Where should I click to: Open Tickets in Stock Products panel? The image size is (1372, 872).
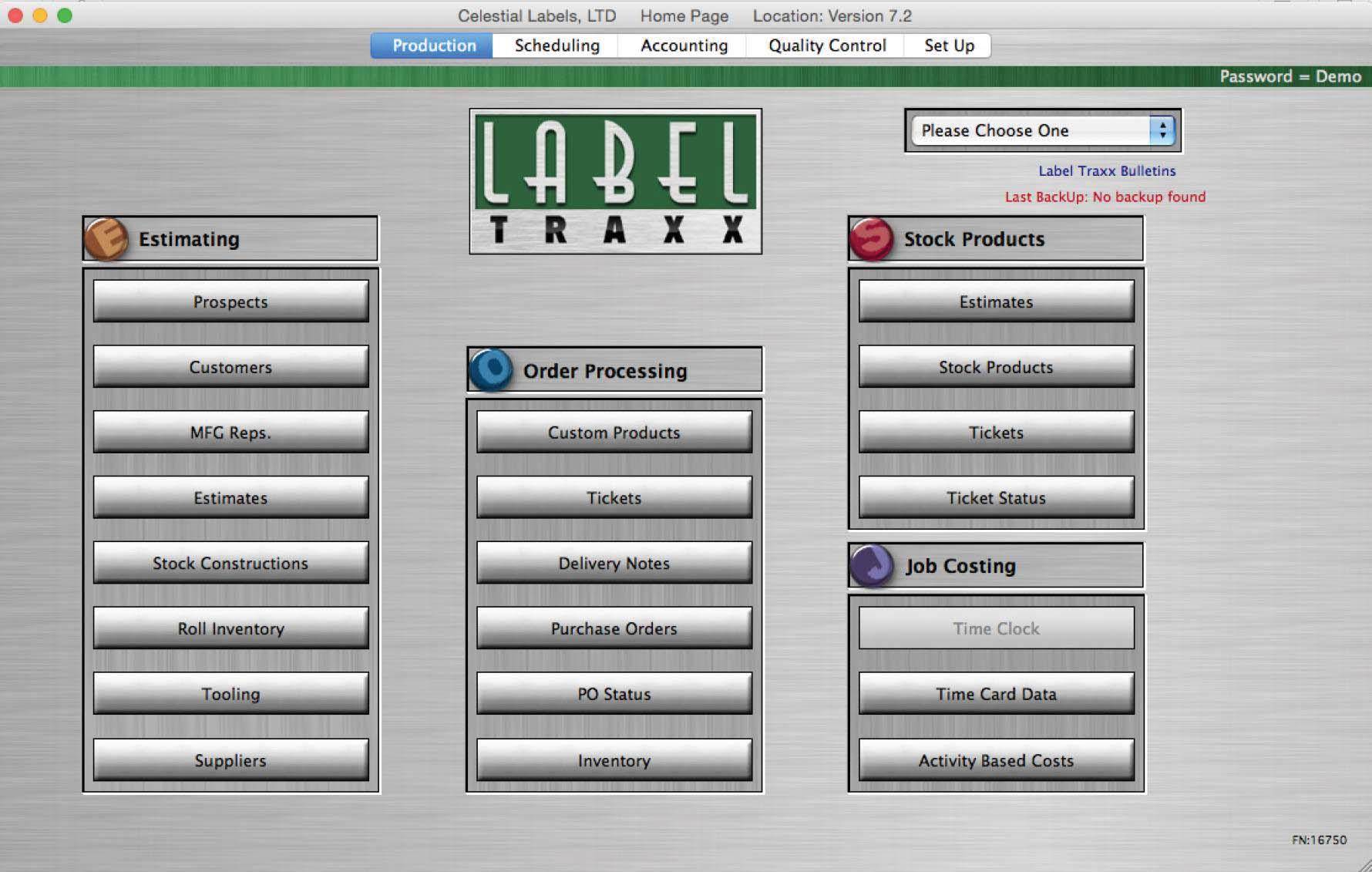(x=996, y=433)
